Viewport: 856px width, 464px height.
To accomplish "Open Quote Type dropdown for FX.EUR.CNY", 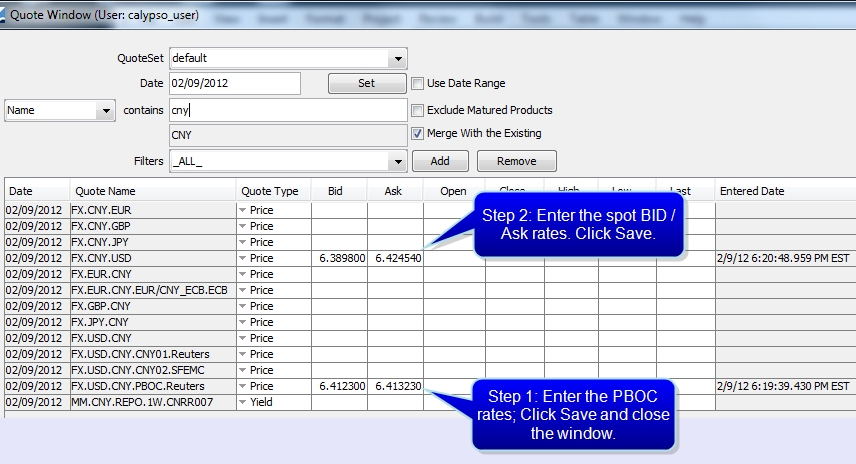I will pos(242,274).
